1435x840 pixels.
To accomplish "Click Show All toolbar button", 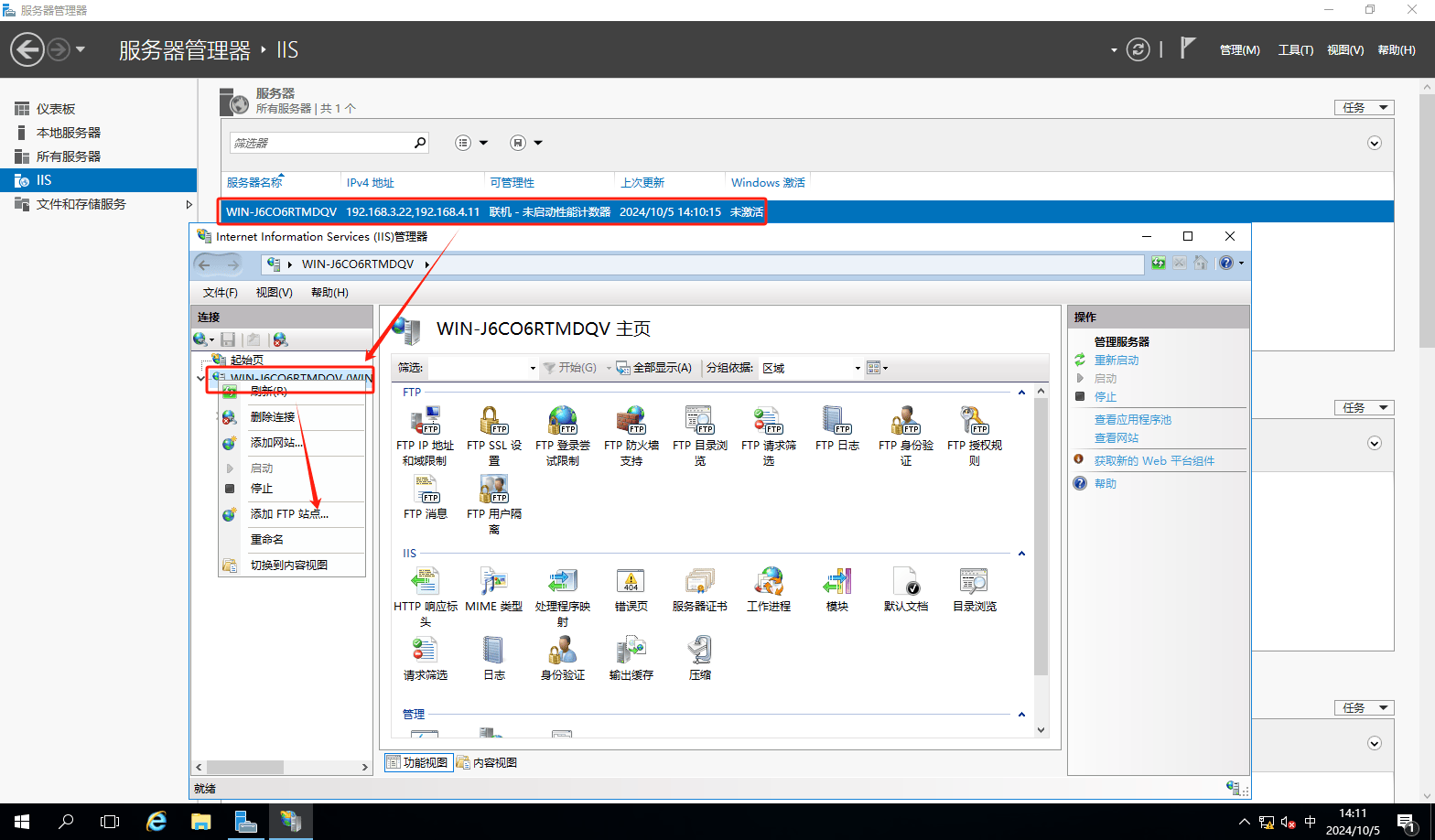I will tap(654, 368).
